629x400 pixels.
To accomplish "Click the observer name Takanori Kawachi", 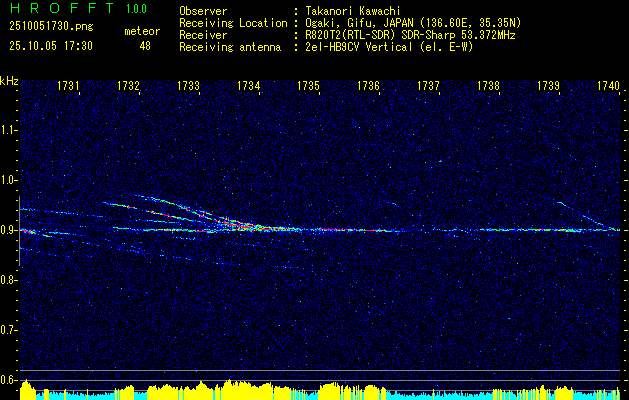I will (353, 11).
